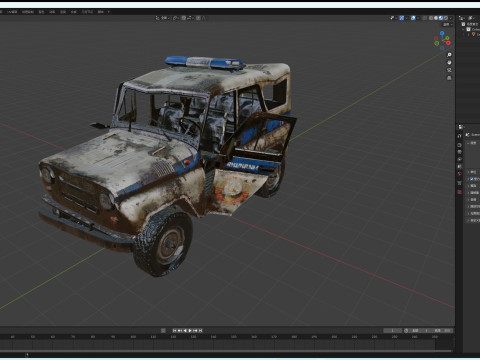Open shading options dropdown arrow
This screenshot has width=480, height=360.
click(x=451, y=18)
